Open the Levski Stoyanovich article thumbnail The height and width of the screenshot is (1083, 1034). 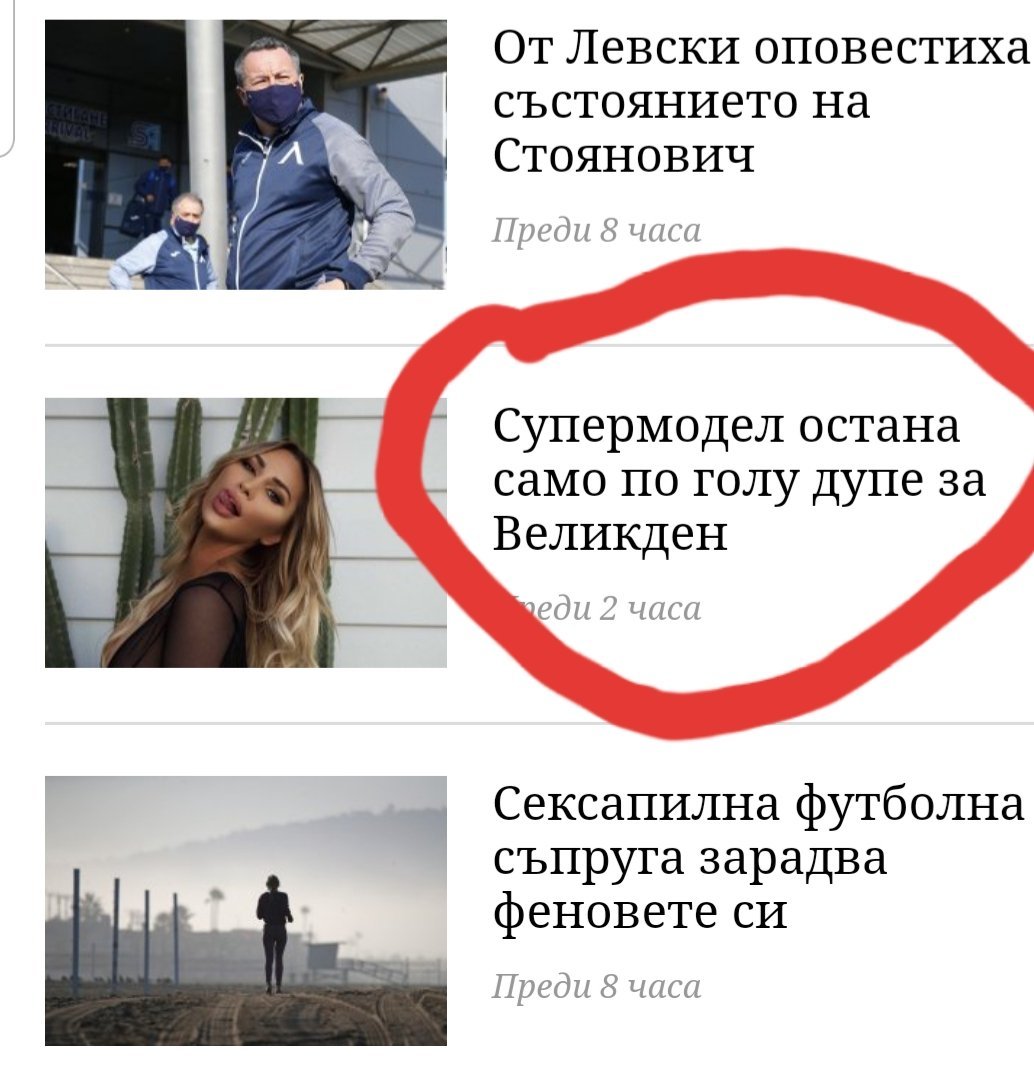(245, 154)
